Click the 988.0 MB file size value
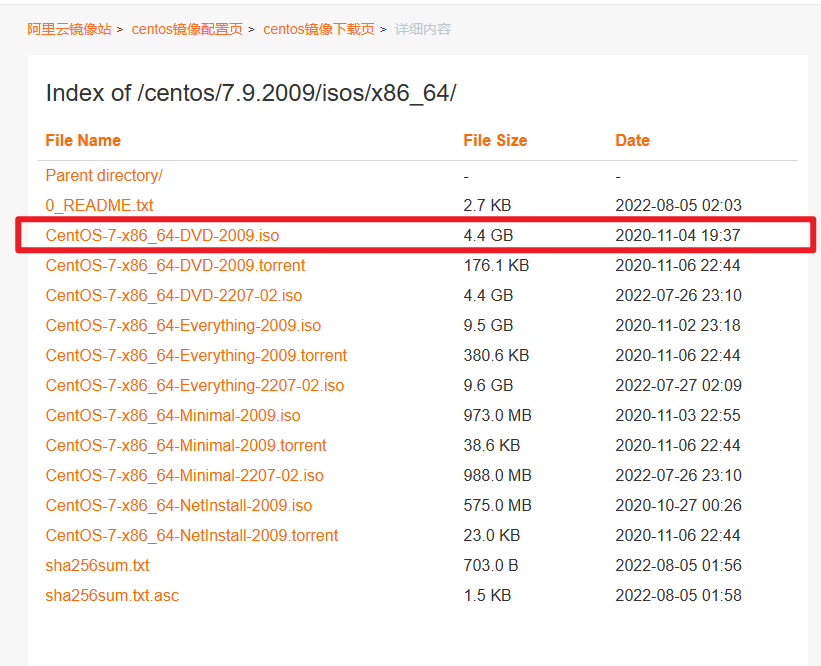 pyautogui.click(x=497, y=475)
